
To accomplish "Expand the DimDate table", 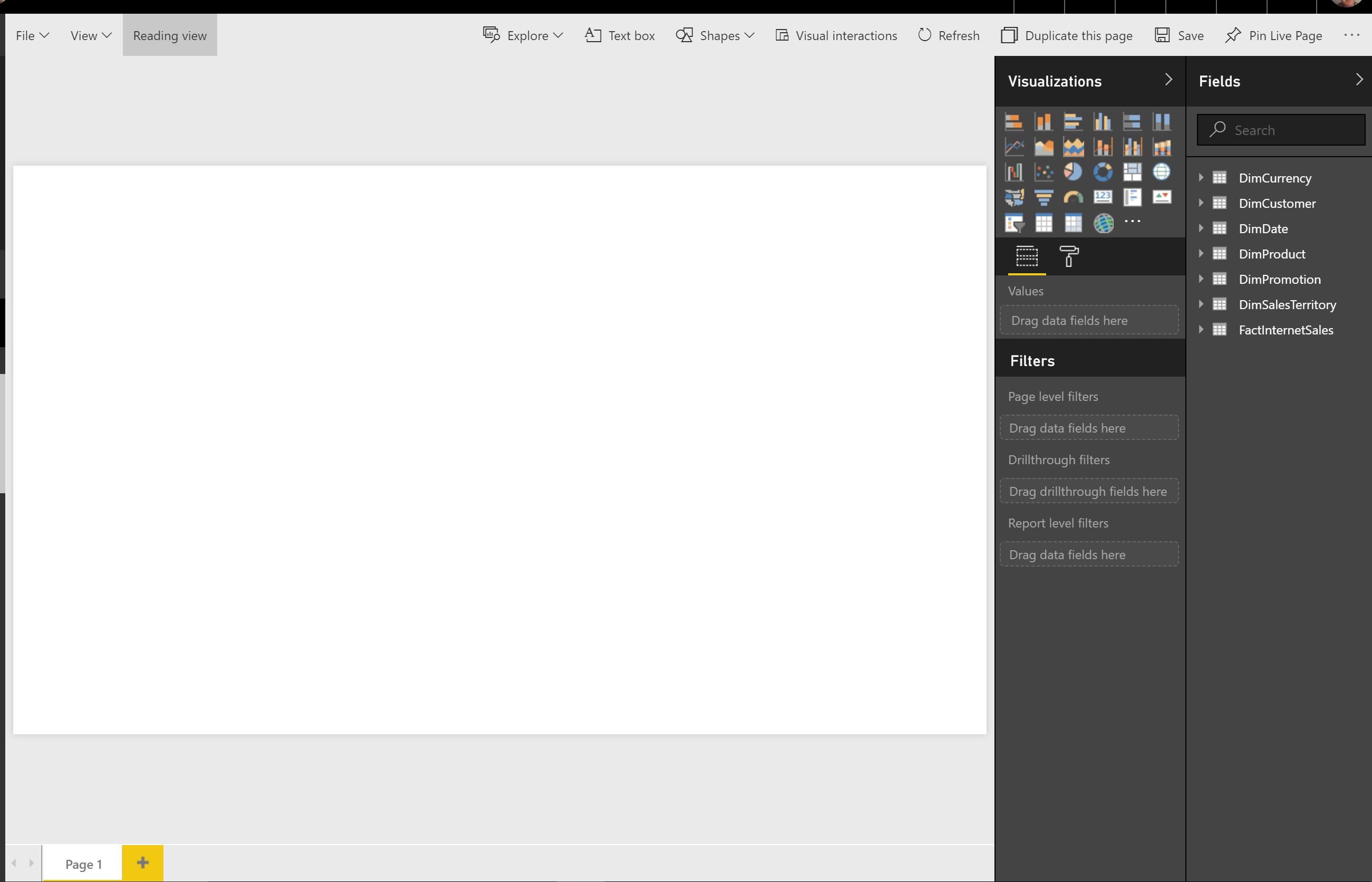I will (x=1201, y=228).
